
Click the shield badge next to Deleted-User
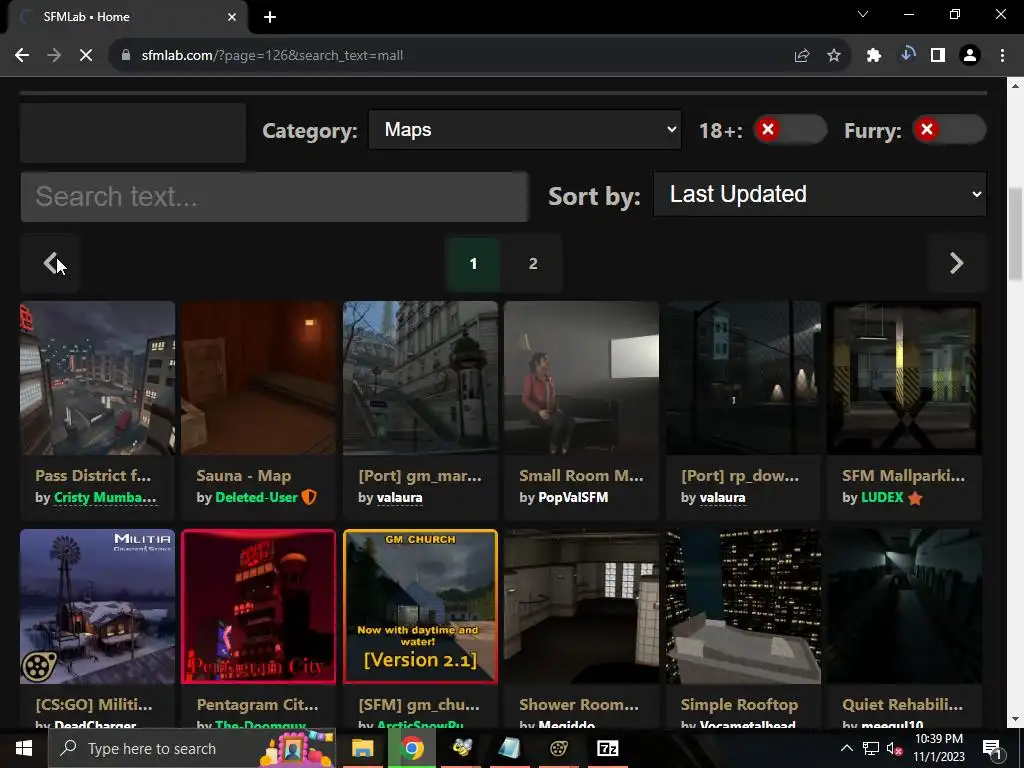[309, 498]
